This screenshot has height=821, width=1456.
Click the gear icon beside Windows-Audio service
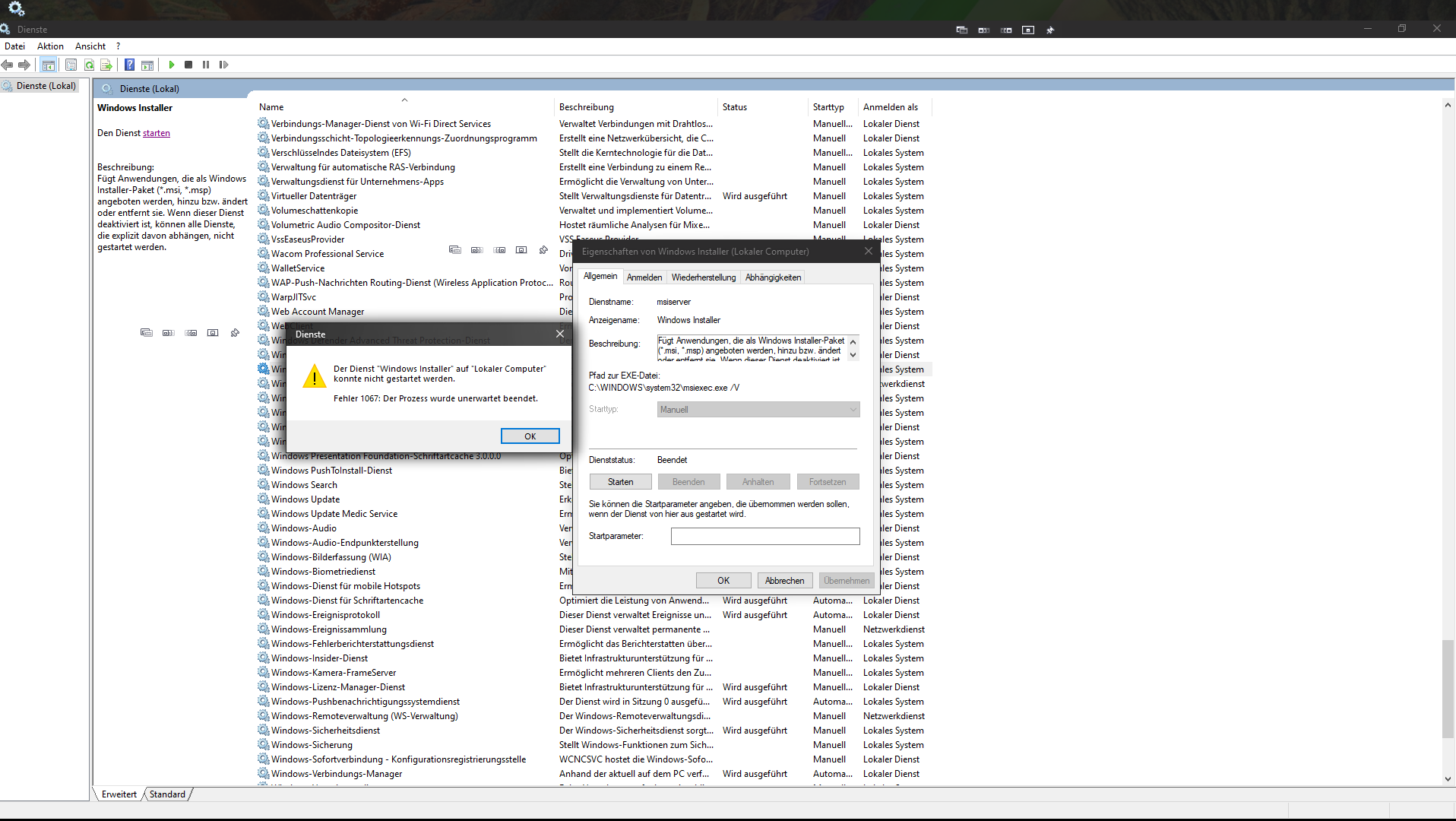coord(264,528)
